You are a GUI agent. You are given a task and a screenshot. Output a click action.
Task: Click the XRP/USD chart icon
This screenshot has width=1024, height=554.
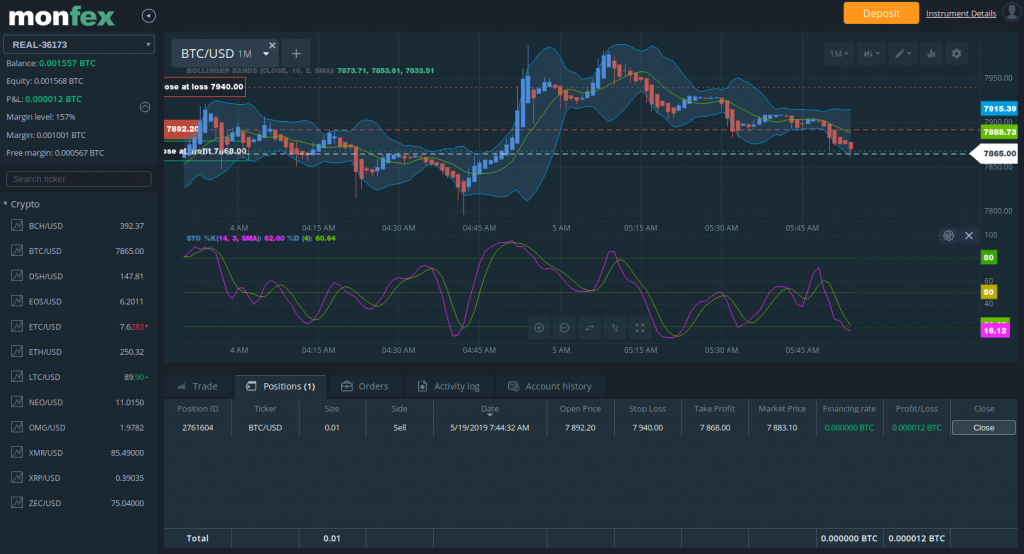(x=17, y=478)
